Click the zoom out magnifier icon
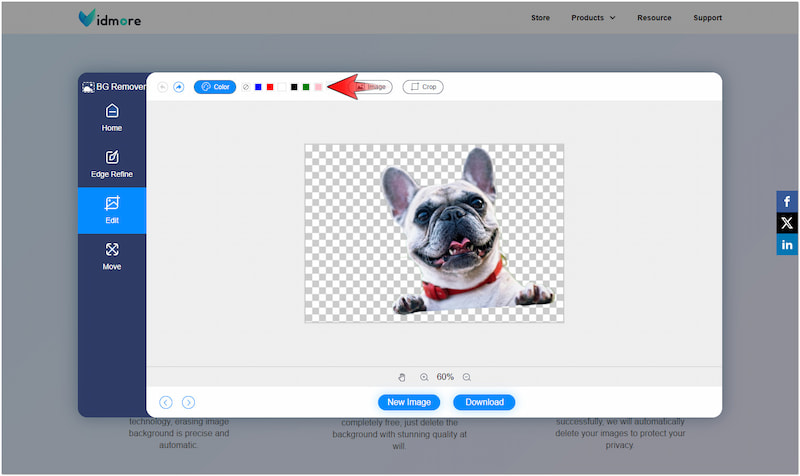 (x=467, y=377)
